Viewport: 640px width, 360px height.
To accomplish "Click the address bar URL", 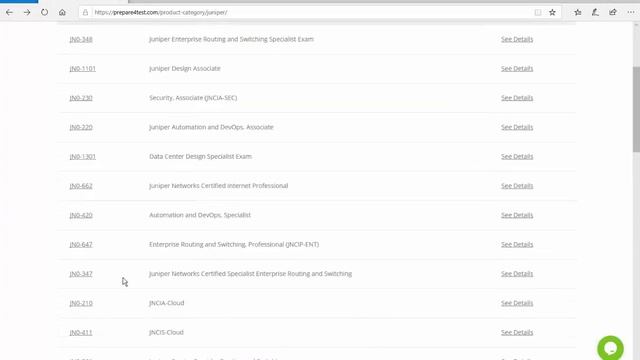I will 161,12.
